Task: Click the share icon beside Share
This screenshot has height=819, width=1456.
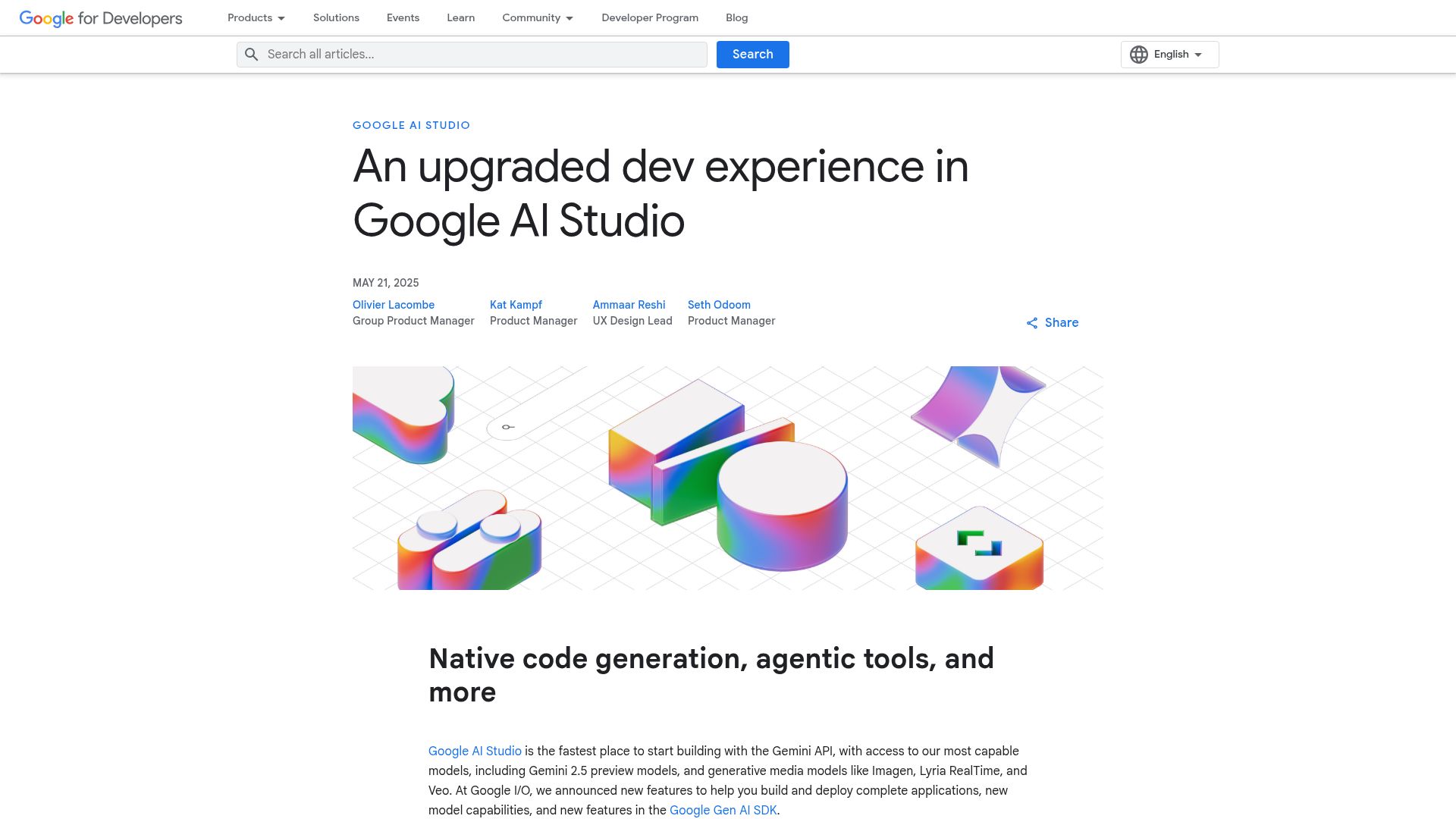Action: 1032,323
